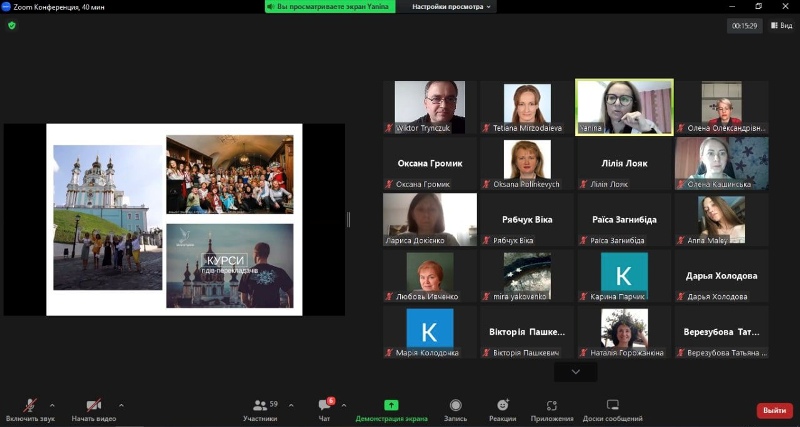Show next page of participant videos
The image size is (800, 427).
pos(576,372)
